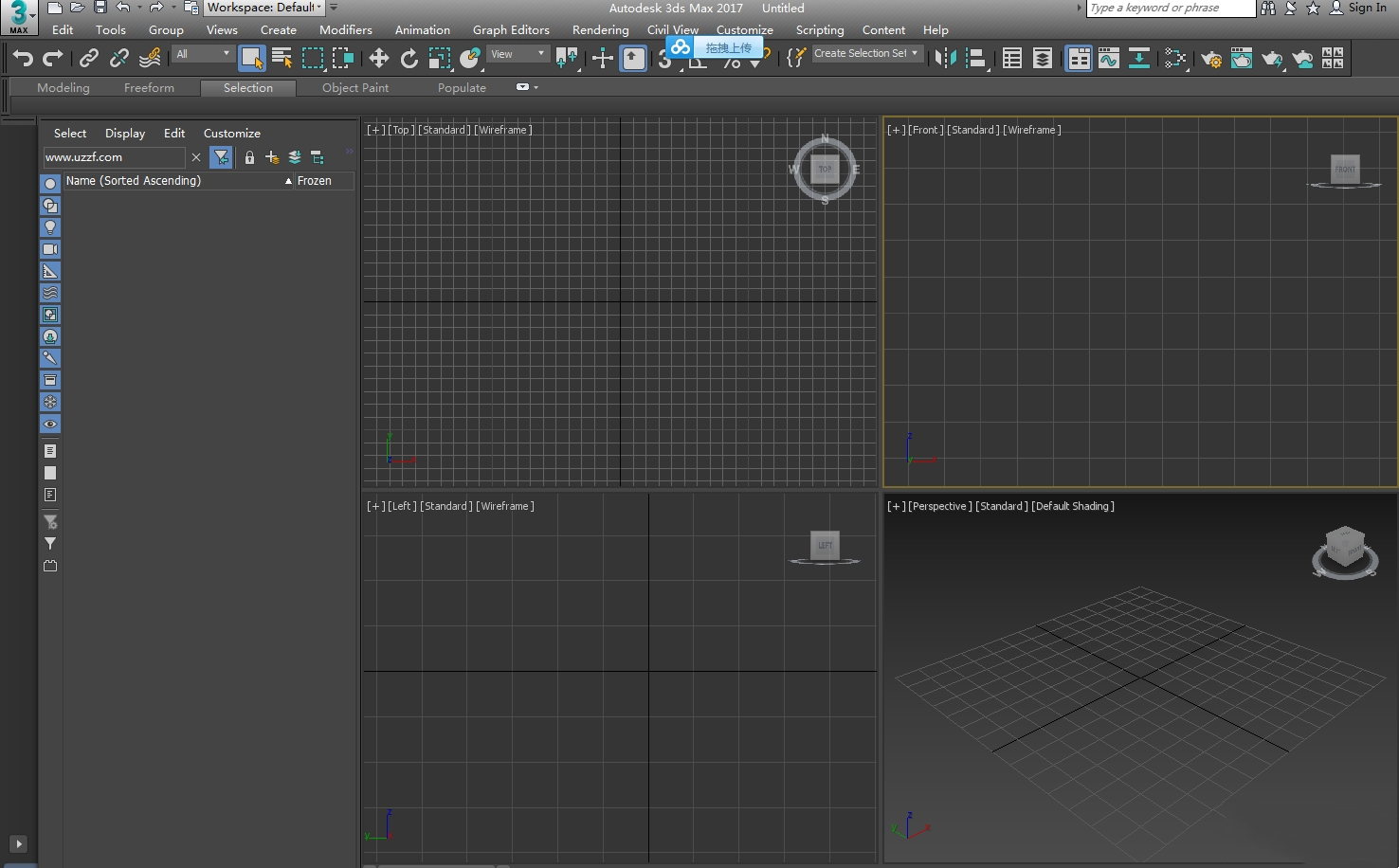
Task: Click the Type a keyword search field
Action: click(x=1171, y=8)
